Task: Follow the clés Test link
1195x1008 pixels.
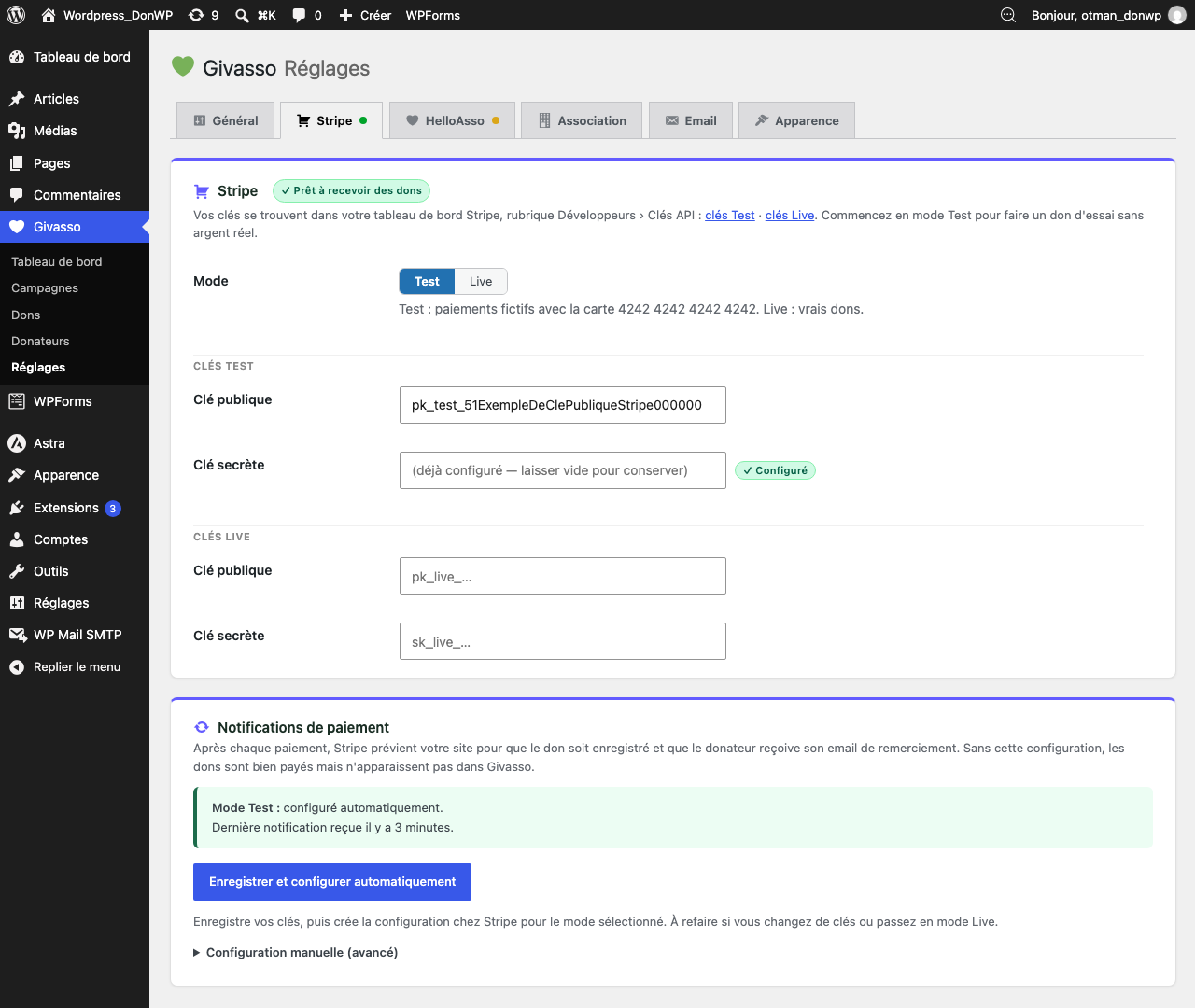Action: [x=730, y=215]
